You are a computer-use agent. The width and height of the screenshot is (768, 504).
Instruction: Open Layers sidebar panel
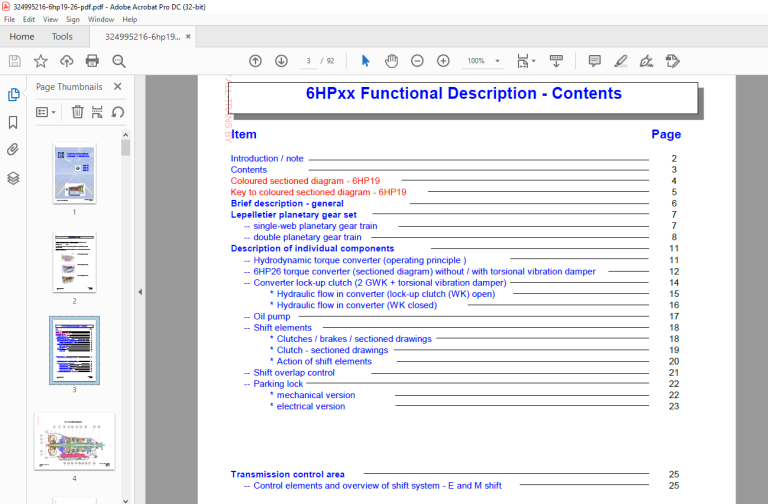(x=13, y=178)
